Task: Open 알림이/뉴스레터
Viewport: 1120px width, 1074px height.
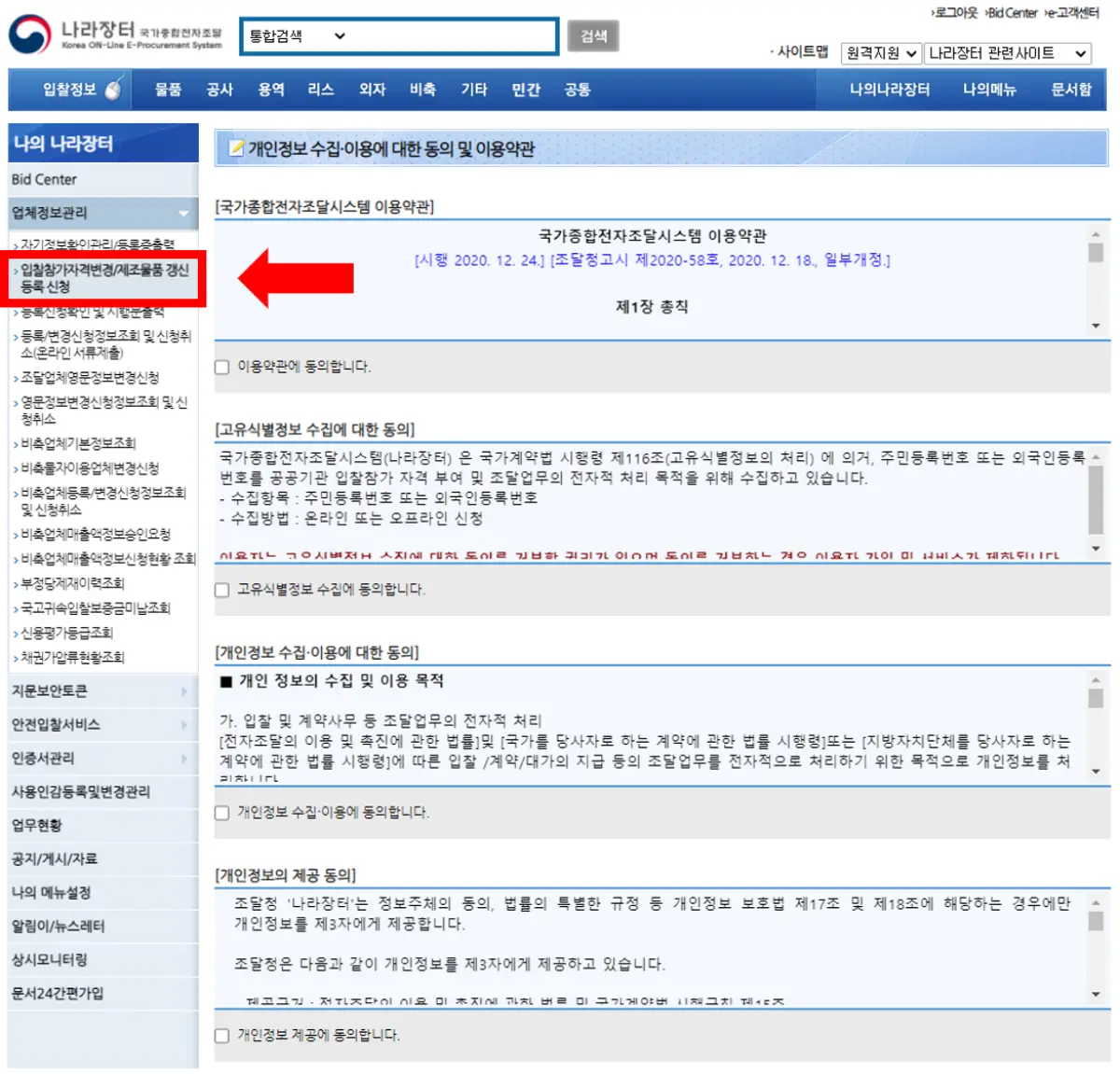Action: click(x=103, y=927)
